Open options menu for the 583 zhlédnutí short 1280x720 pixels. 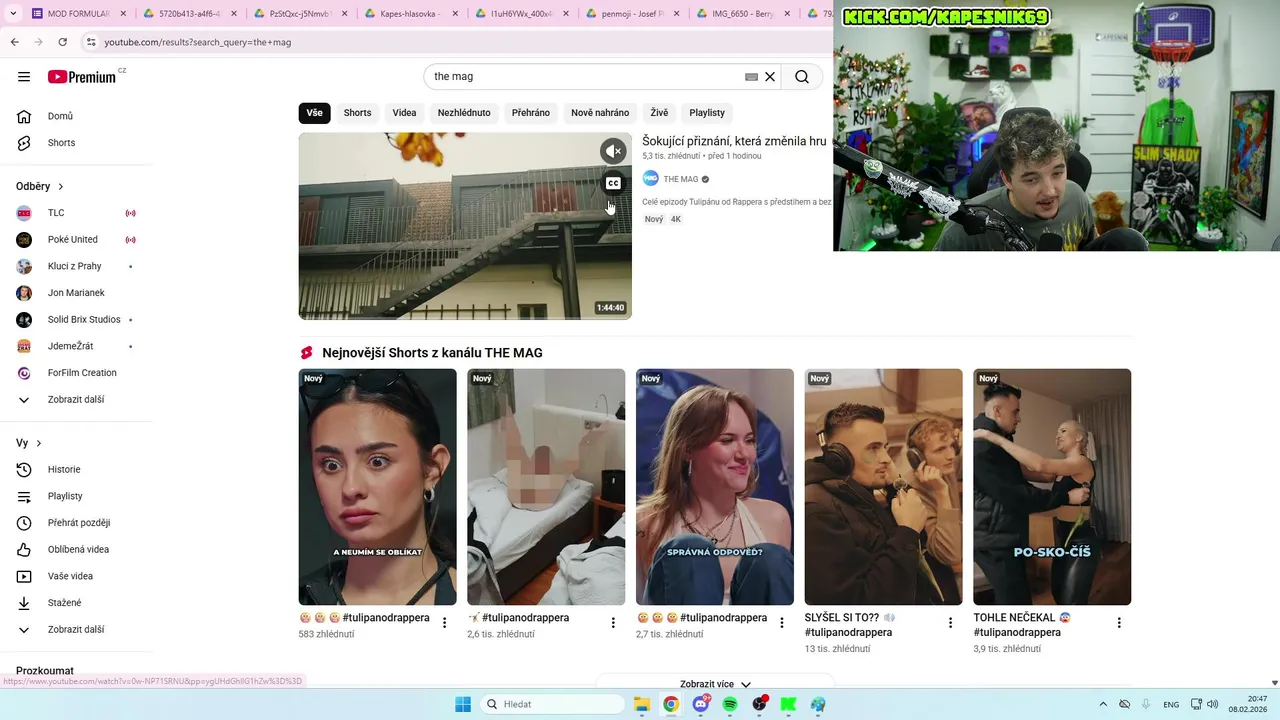click(445, 623)
